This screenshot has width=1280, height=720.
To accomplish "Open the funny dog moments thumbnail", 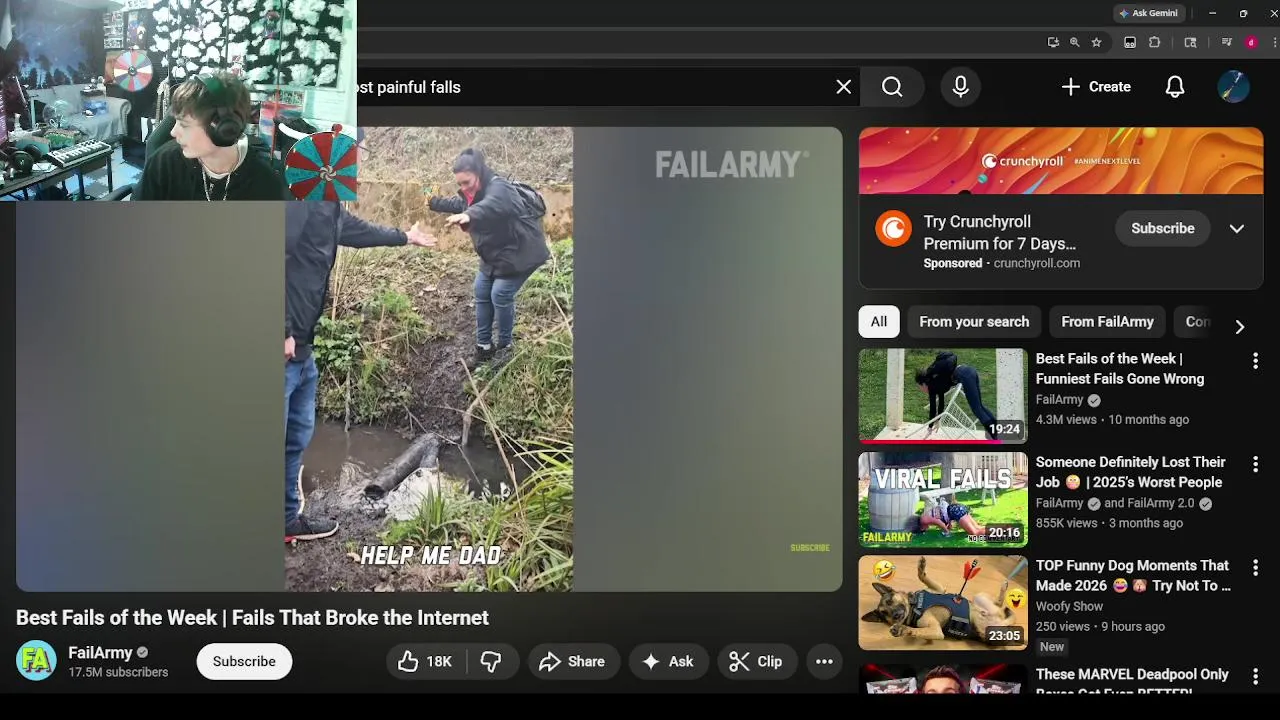I will 943,603.
